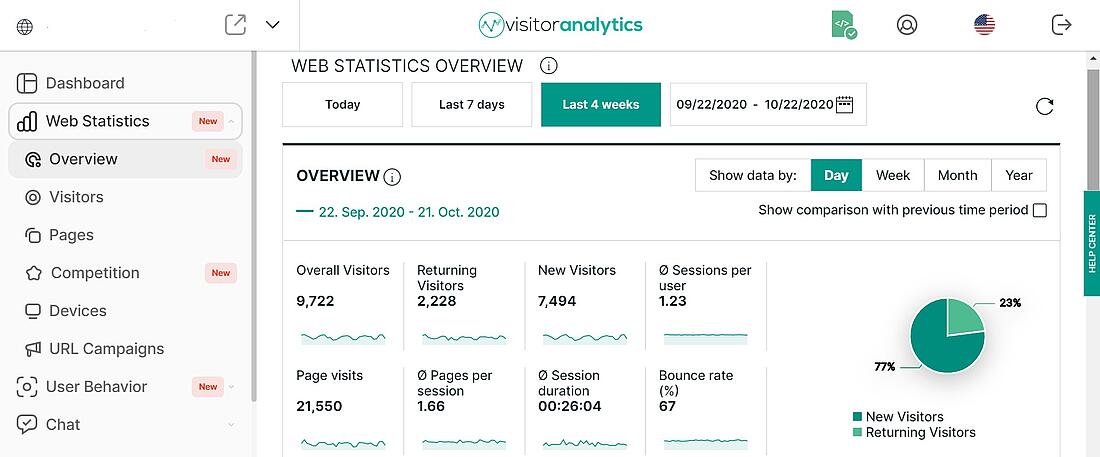Click the Page visits value 21,550
Screen dimensions: 1100x457
tap(319, 406)
